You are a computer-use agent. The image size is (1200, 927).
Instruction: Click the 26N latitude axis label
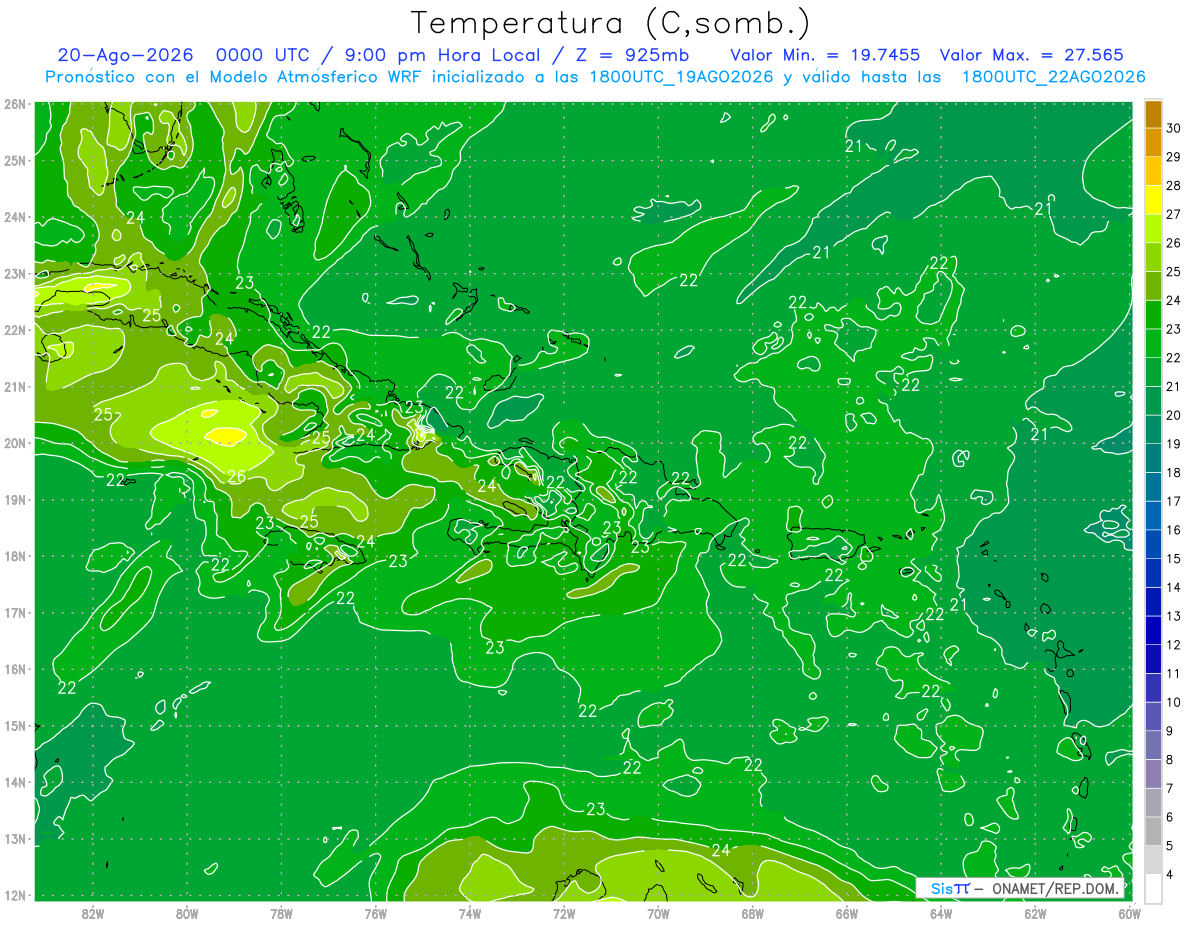click(14, 103)
